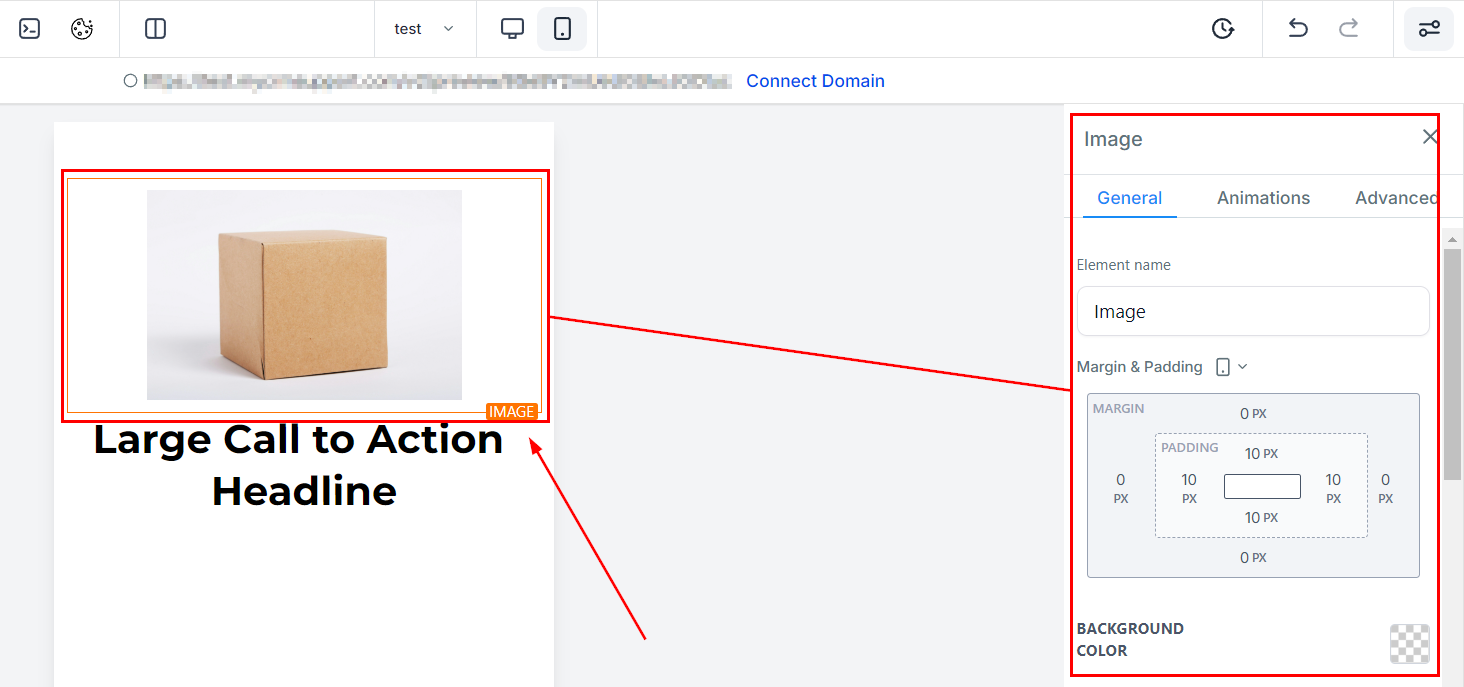Expand the Margin & Padding device dropdown
This screenshot has width=1464, height=687.
tap(1232, 367)
